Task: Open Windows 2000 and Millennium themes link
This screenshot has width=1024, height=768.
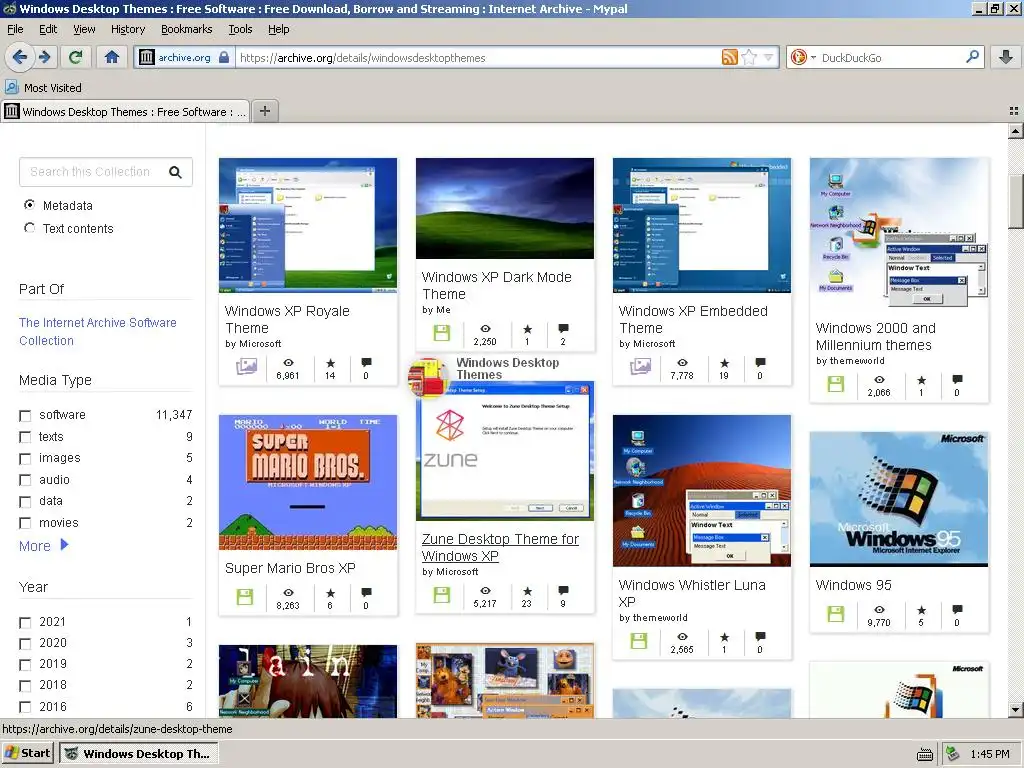Action: (876, 336)
